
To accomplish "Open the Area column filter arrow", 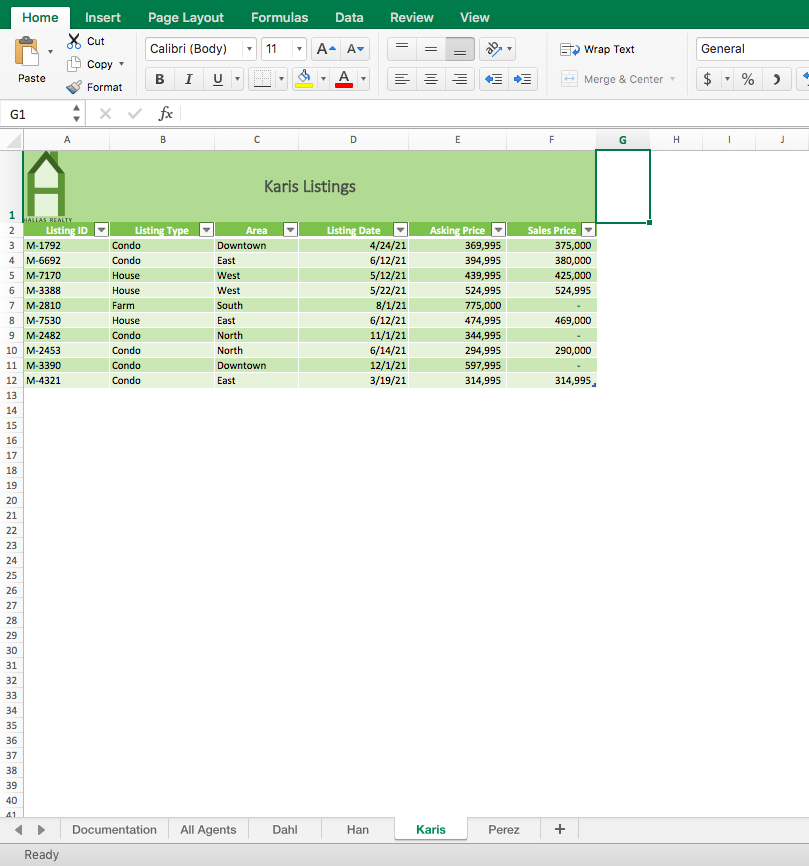I will tap(290, 229).
